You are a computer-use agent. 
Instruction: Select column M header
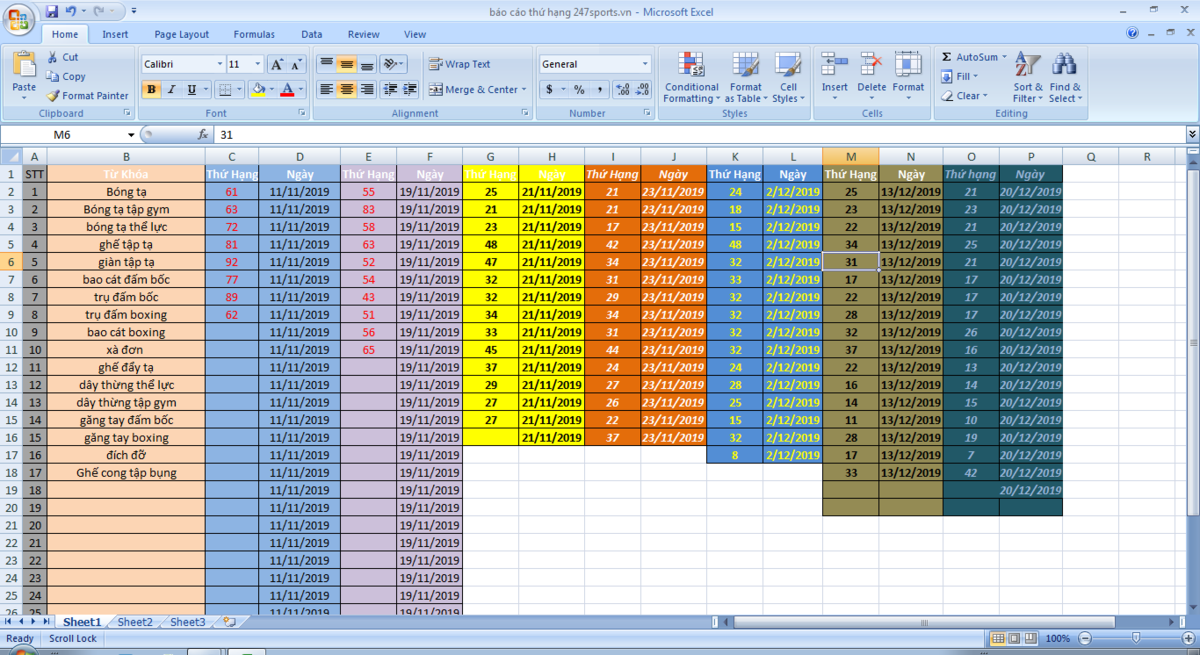click(x=851, y=156)
